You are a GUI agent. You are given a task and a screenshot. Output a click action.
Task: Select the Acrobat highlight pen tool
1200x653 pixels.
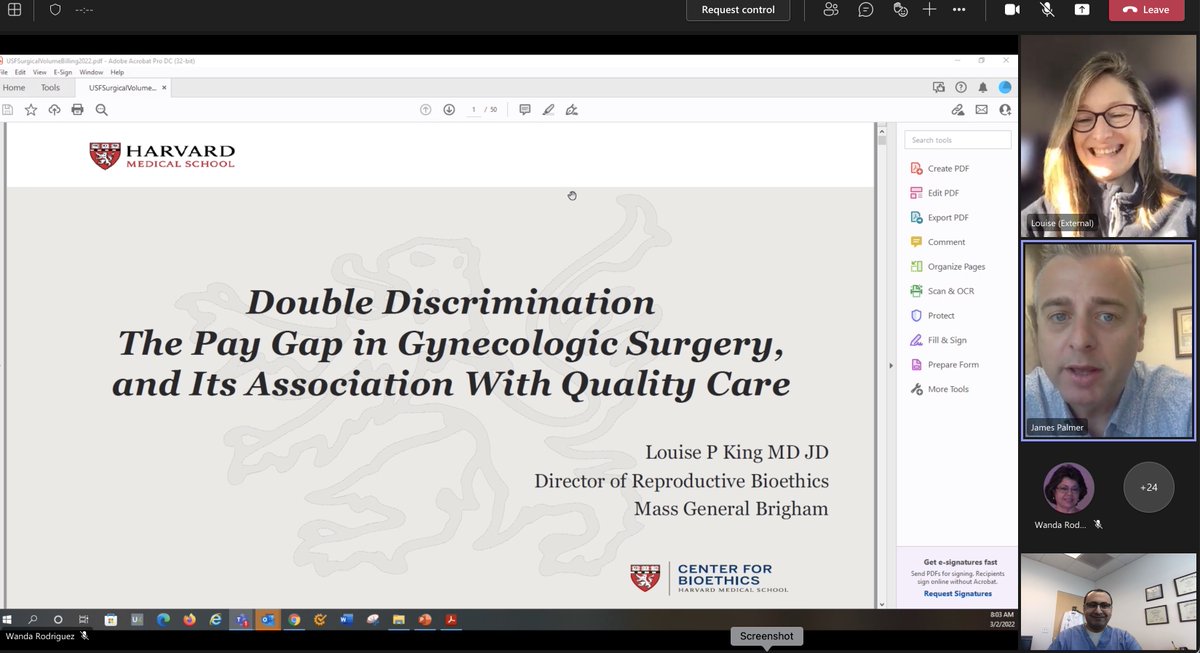click(548, 110)
